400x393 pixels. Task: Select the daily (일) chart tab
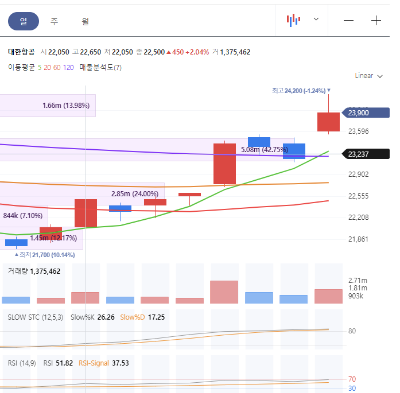[x=23, y=21]
